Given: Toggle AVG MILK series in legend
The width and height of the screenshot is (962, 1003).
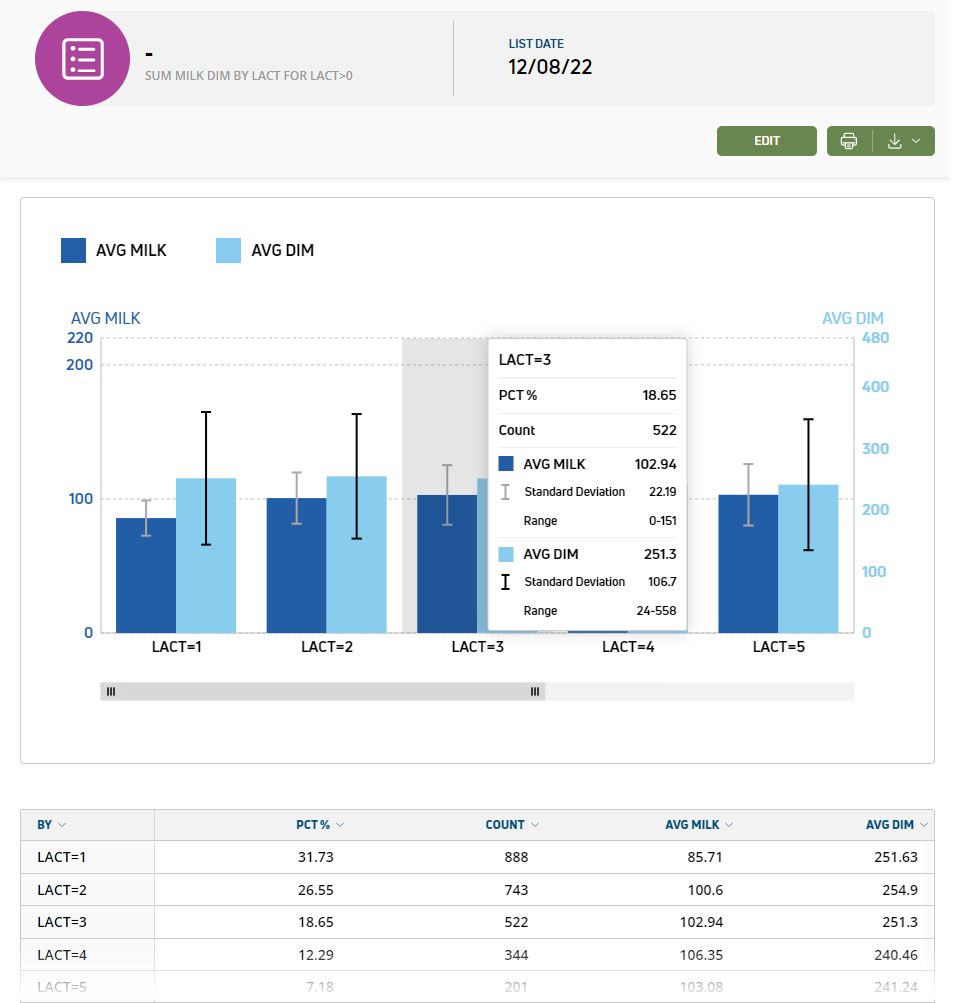Looking at the screenshot, I should (x=114, y=250).
